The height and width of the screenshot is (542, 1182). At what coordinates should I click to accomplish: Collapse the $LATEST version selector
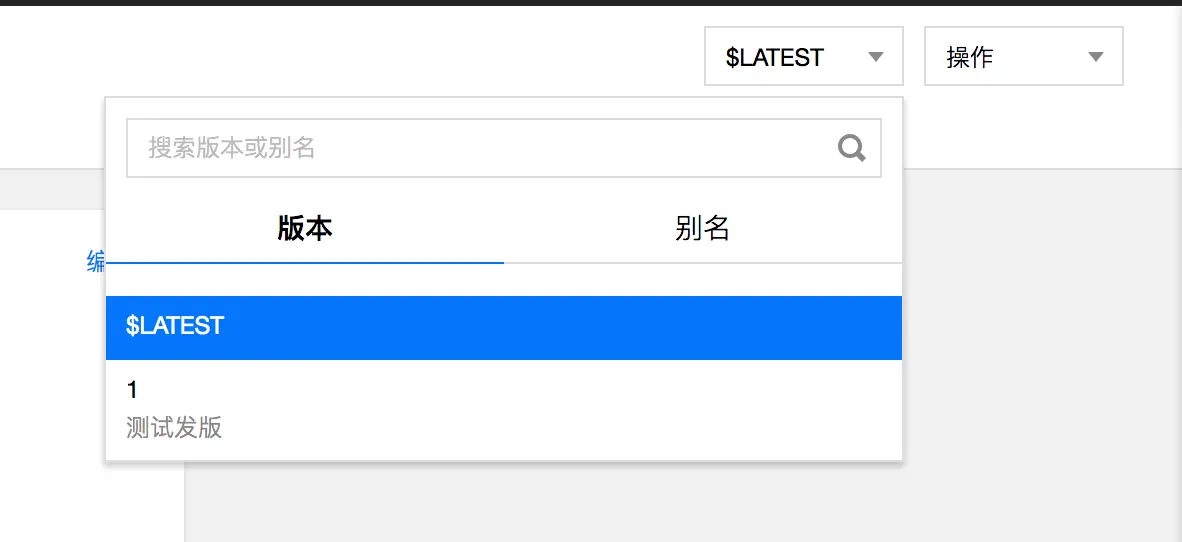coord(804,57)
